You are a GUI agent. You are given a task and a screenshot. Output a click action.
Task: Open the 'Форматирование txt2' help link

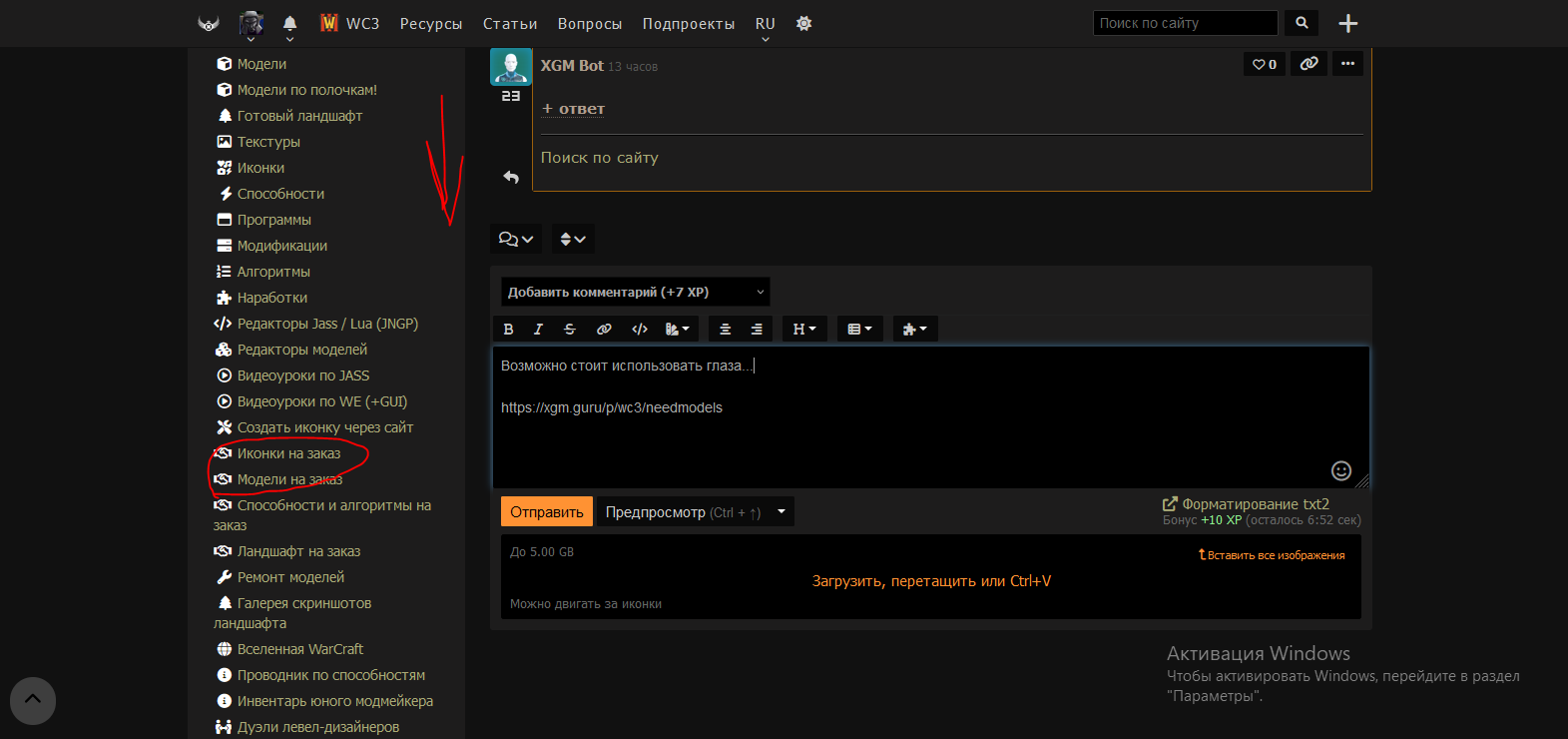click(1247, 504)
